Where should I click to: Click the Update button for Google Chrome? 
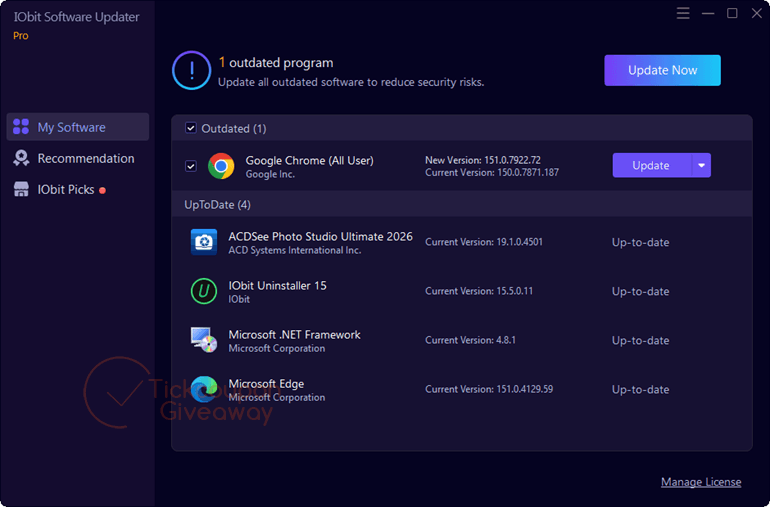pyautogui.click(x=652, y=166)
